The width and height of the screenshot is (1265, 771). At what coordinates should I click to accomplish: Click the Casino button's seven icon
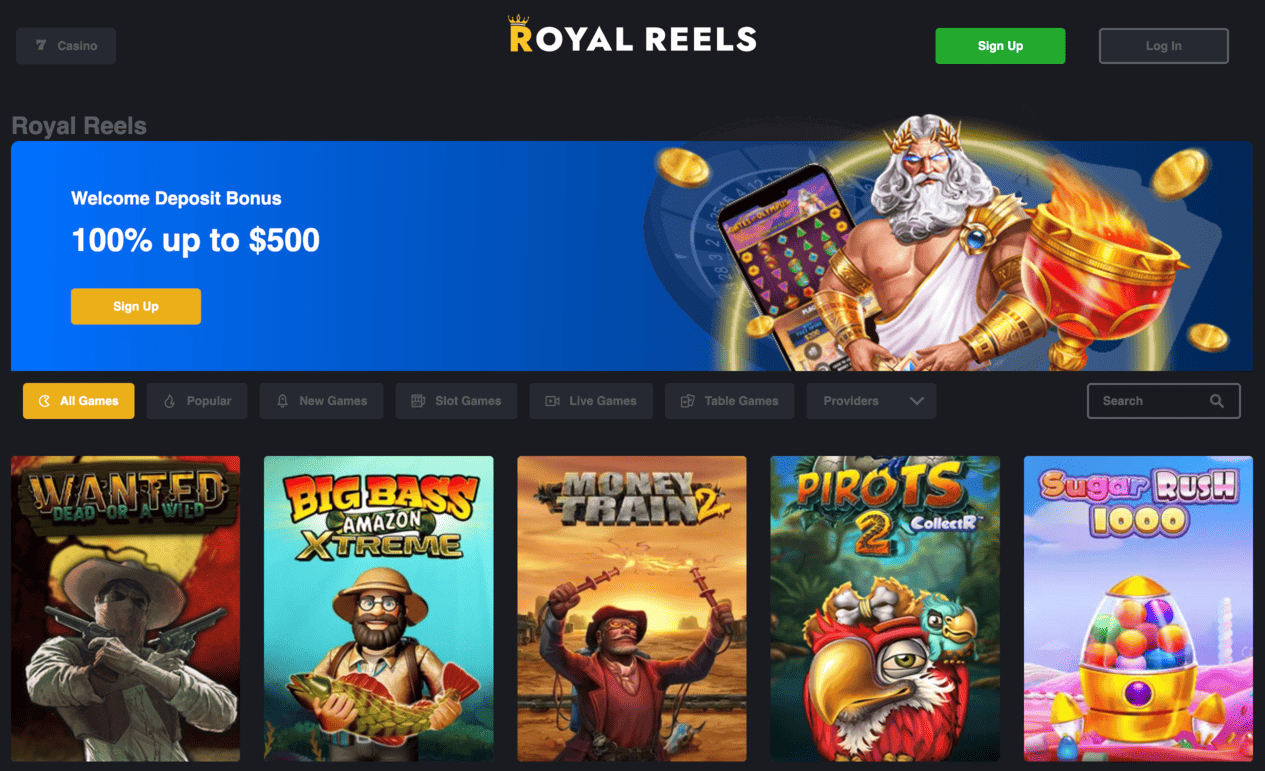41,45
